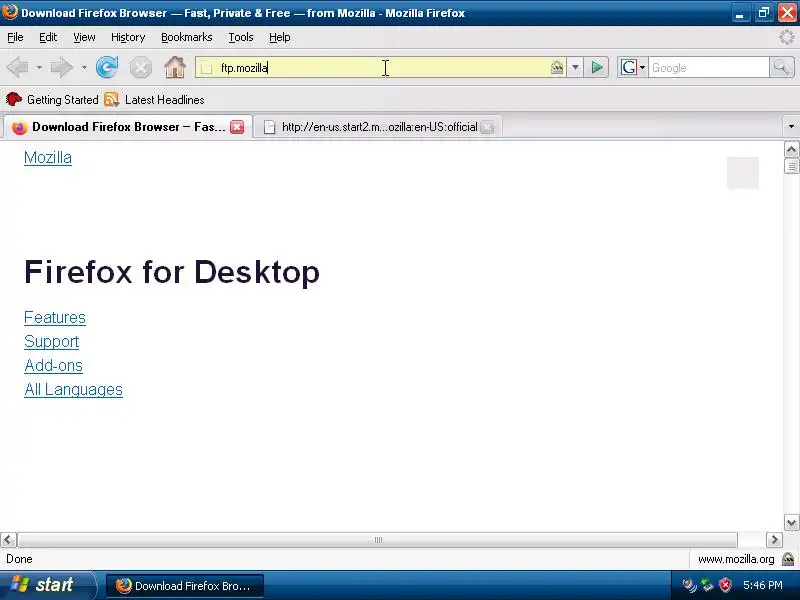The width and height of the screenshot is (800, 600).
Task: Click the Firefox favicon on first tab
Action: tap(19, 128)
